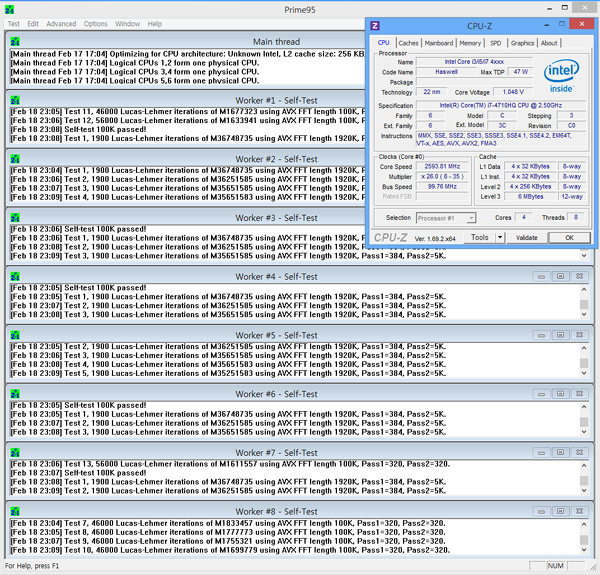The image size is (600, 575).
Task: Close the Worker #4 child window
Action: coord(580,276)
